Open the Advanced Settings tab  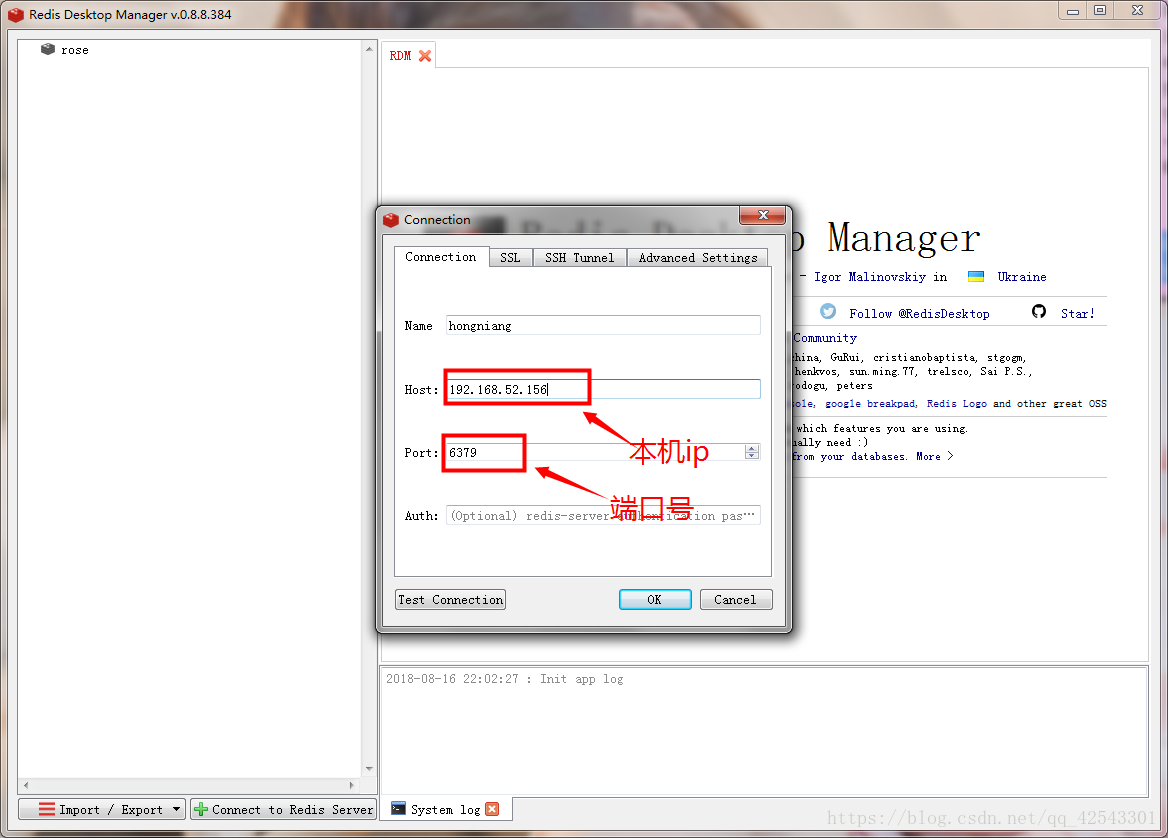pos(698,258)
